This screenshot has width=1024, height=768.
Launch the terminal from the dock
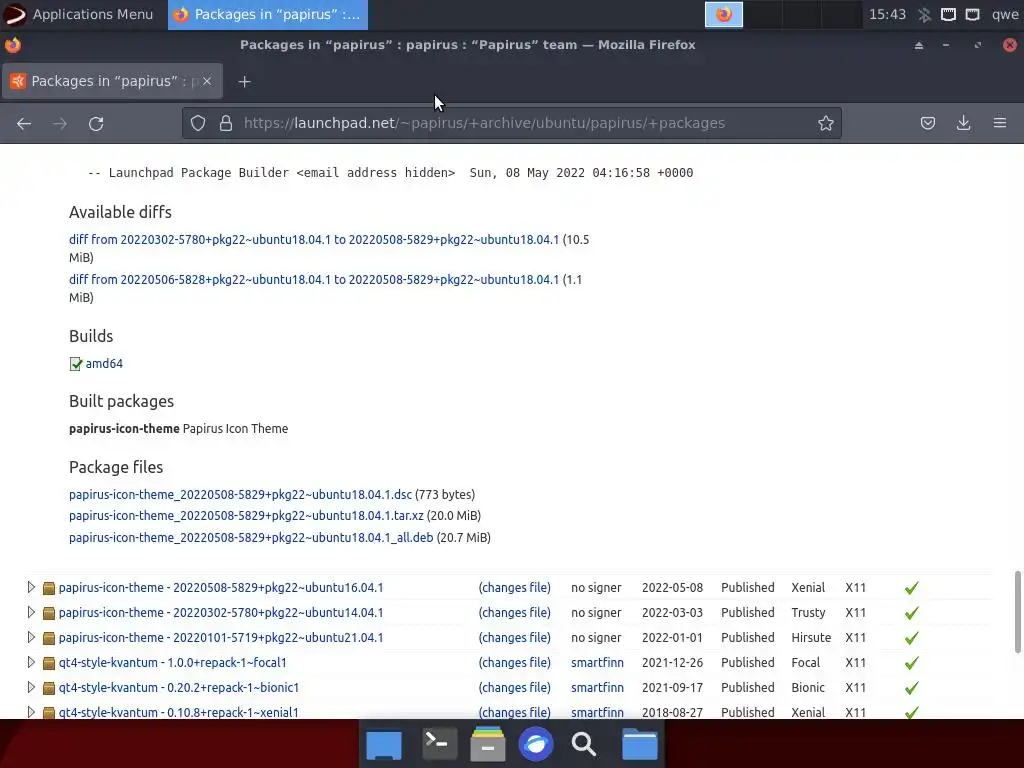[x=438, y=744]
